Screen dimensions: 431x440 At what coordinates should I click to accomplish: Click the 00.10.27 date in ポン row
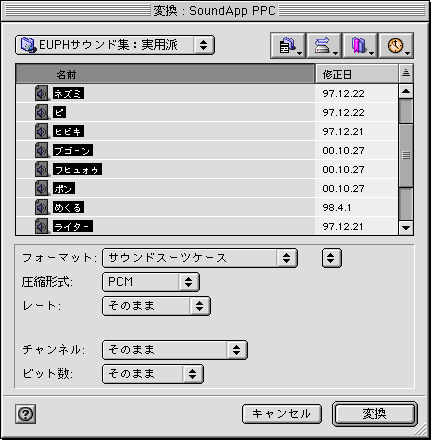(x=343, y=189)
